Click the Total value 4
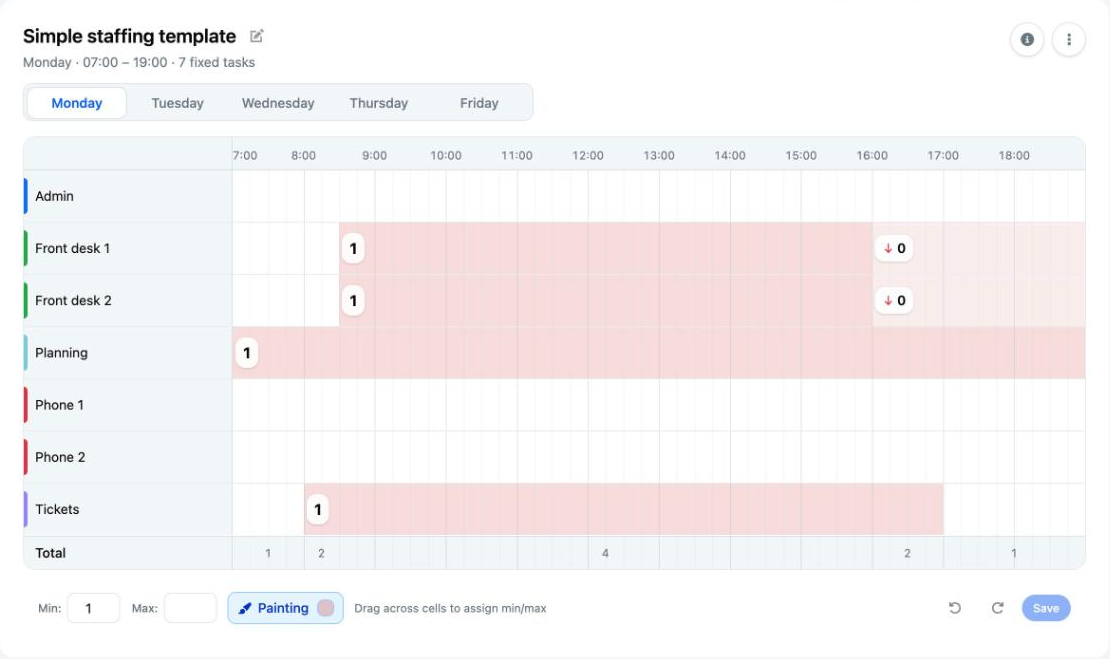This screenshot has width=1110, height=659. (605, 554)
